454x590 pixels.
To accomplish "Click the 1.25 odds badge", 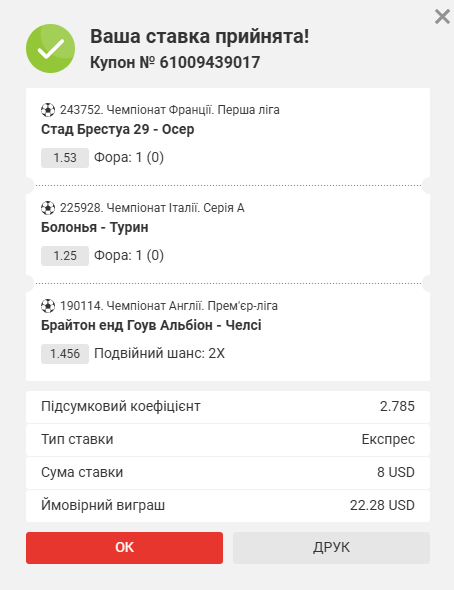I will pos(65,256).
